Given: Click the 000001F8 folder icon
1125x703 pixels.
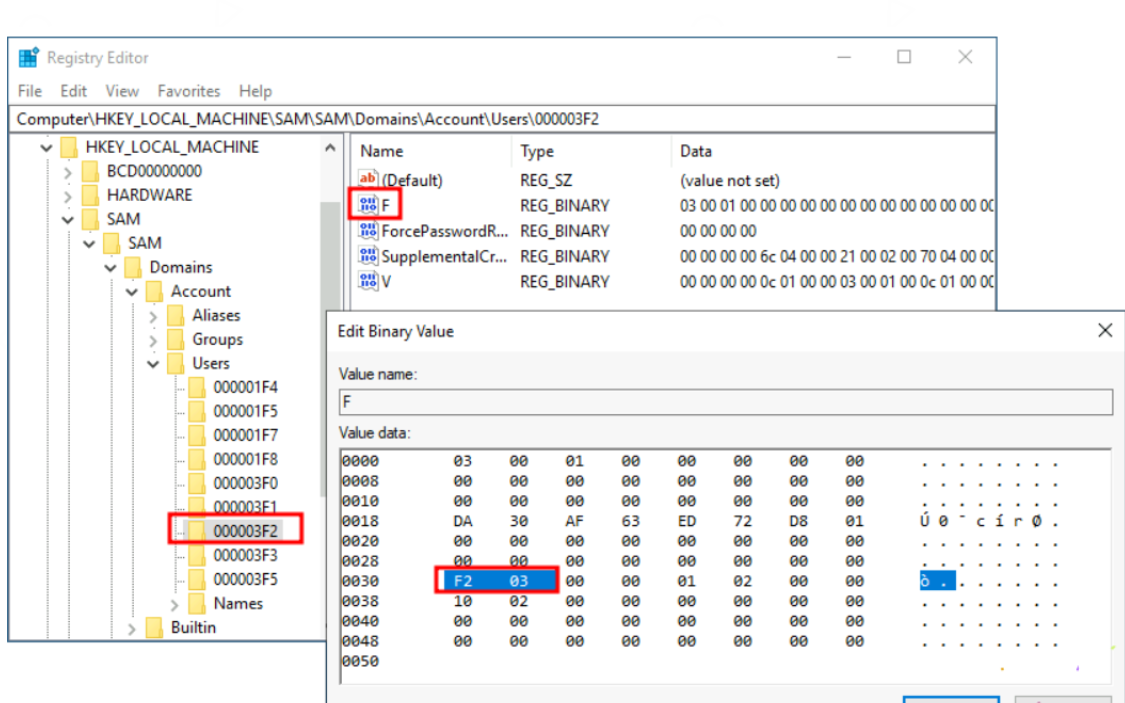Looking at the screenshot, I should coord(197,460).
